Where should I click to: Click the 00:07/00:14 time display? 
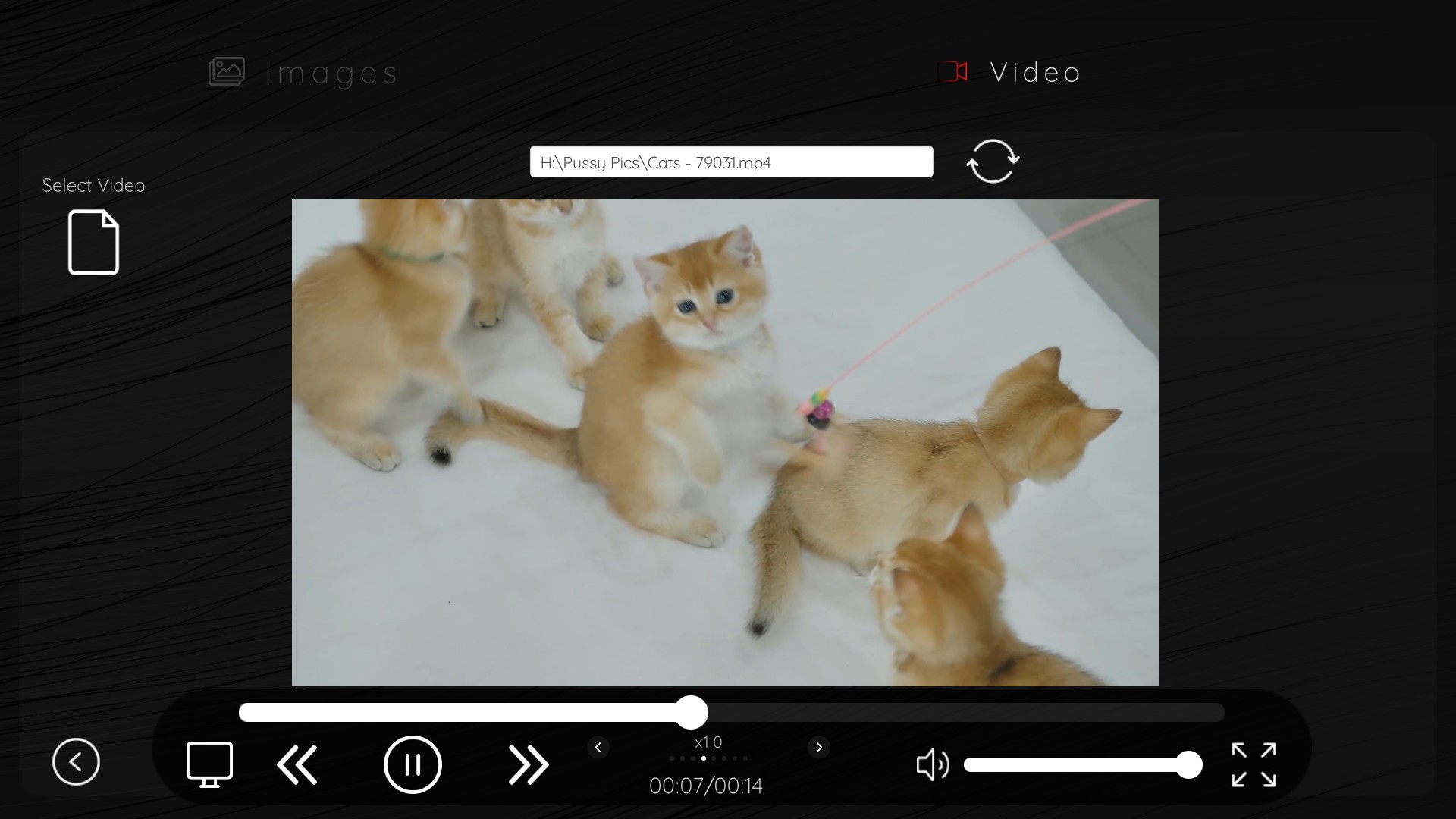coord(706,786)
